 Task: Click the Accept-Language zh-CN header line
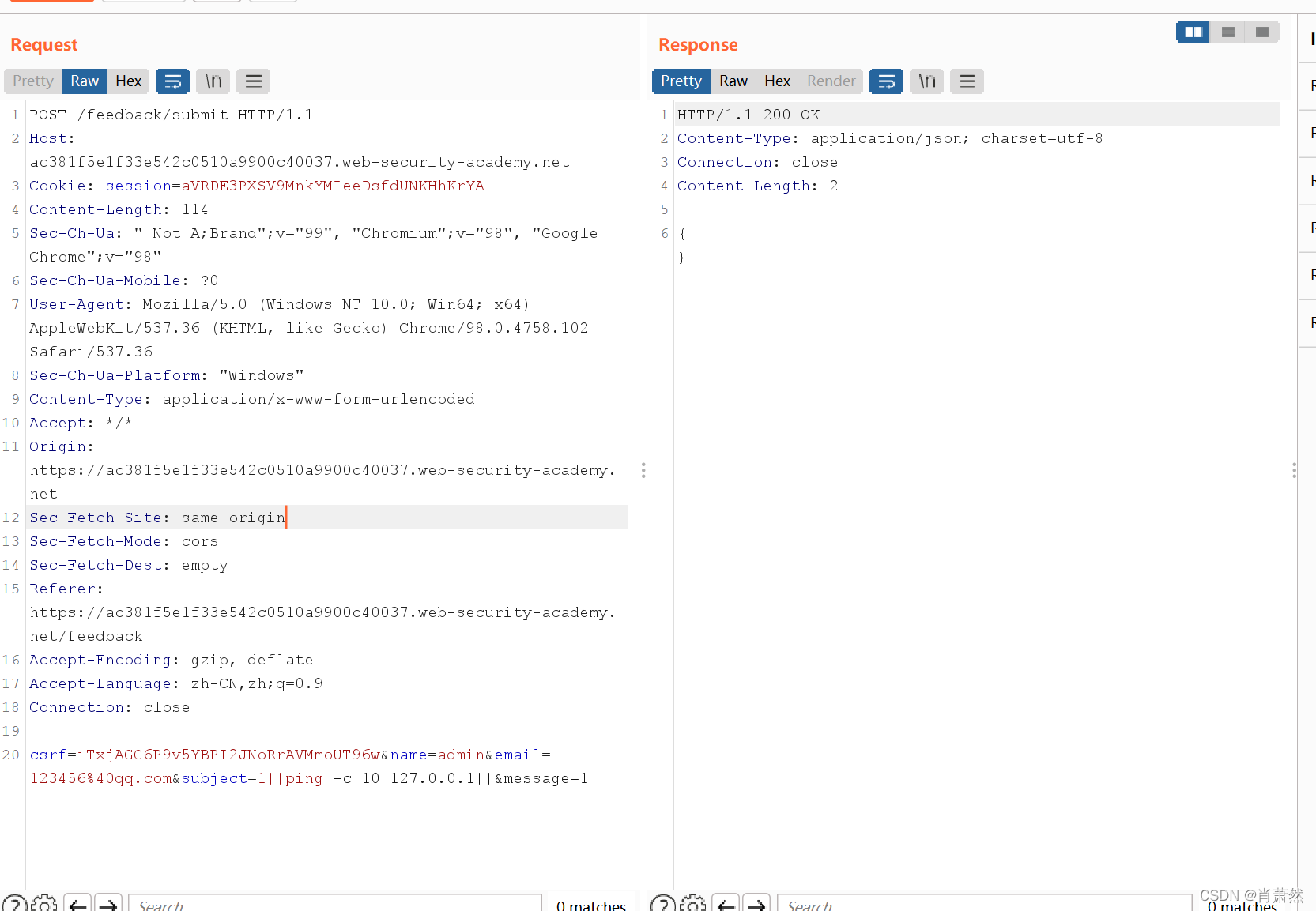pyautogui.click(x=176, y=683)
